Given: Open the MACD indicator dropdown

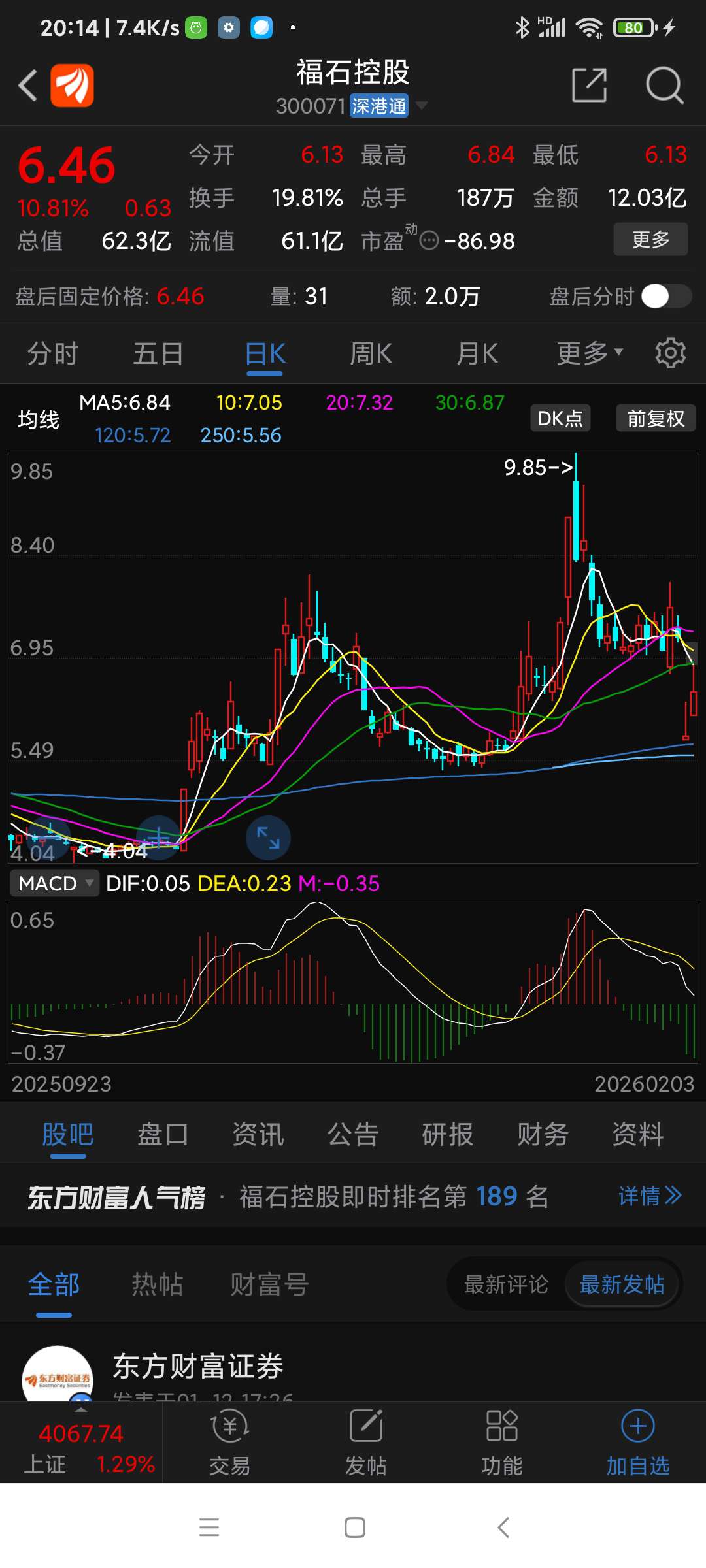Looking at the screenshot, I should tap(54, 883).
